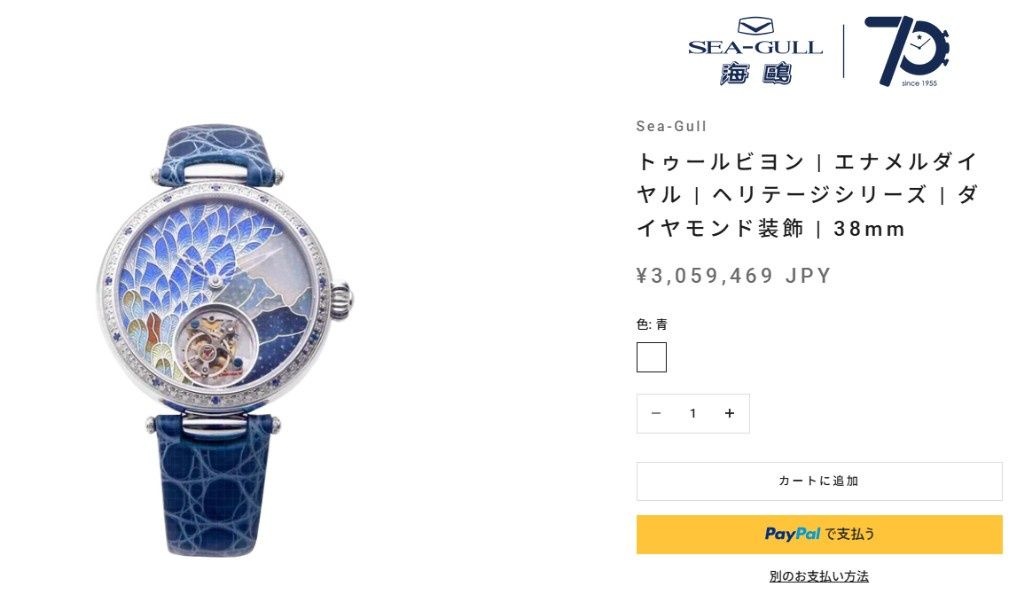Decrease quantity with the minus icon
This screenshot has width=1024, height=596.
coord(656,413)
